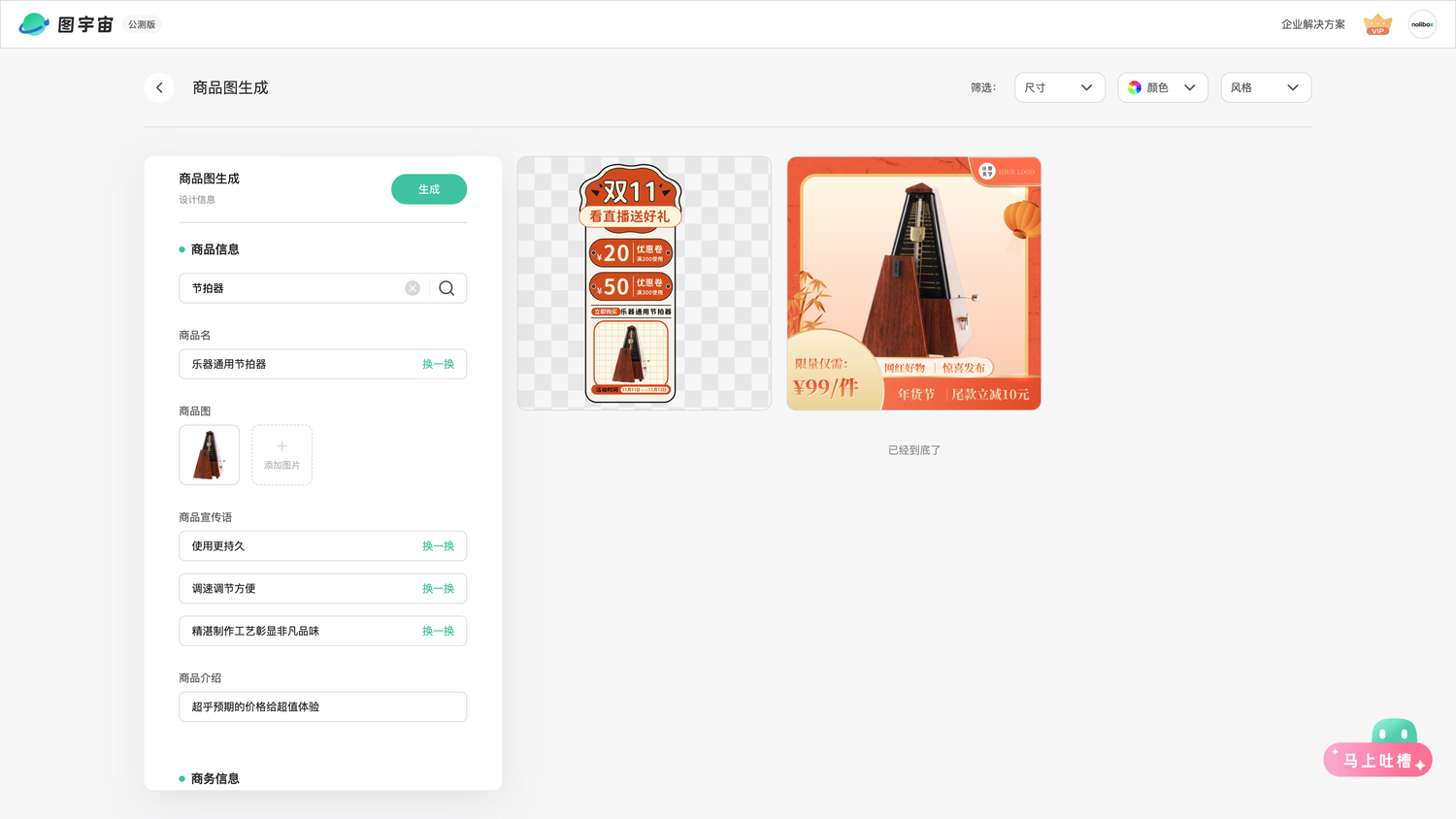1456x819 pixels.
Task: Click the plus icon to add image
Action: click(x=281, y=446)
